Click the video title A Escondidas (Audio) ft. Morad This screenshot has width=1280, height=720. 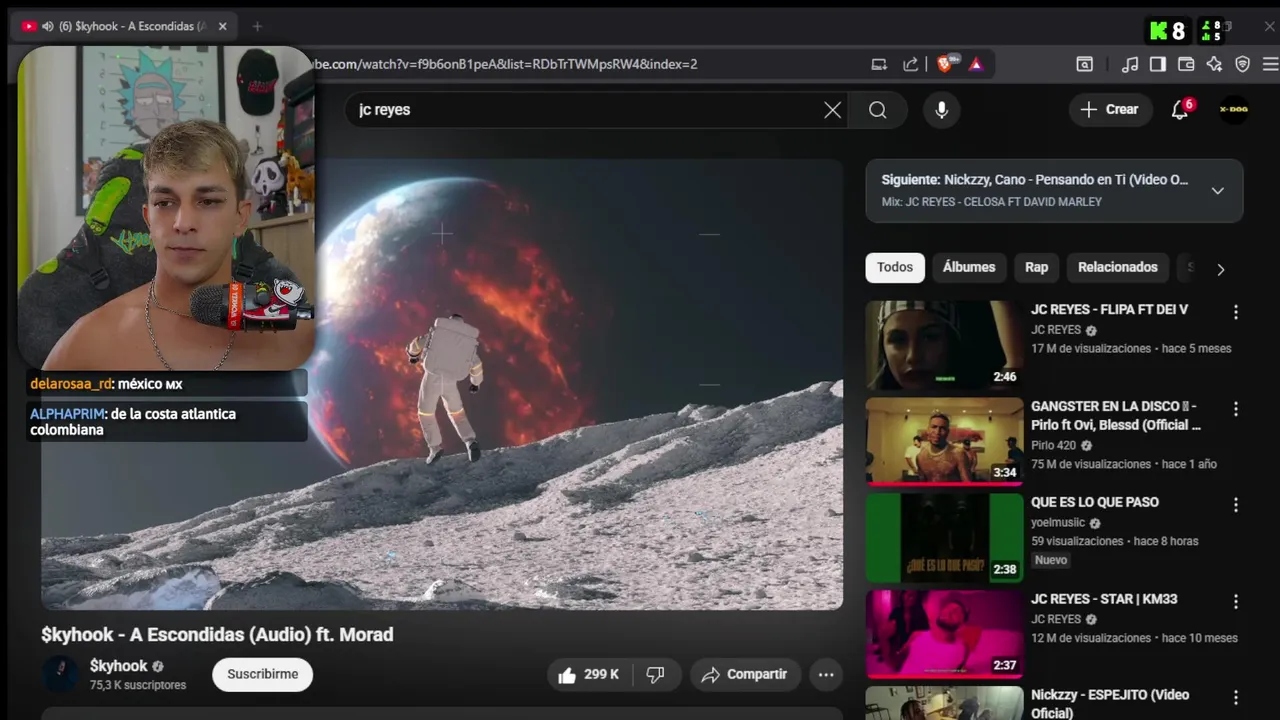(x=217, y=634)
